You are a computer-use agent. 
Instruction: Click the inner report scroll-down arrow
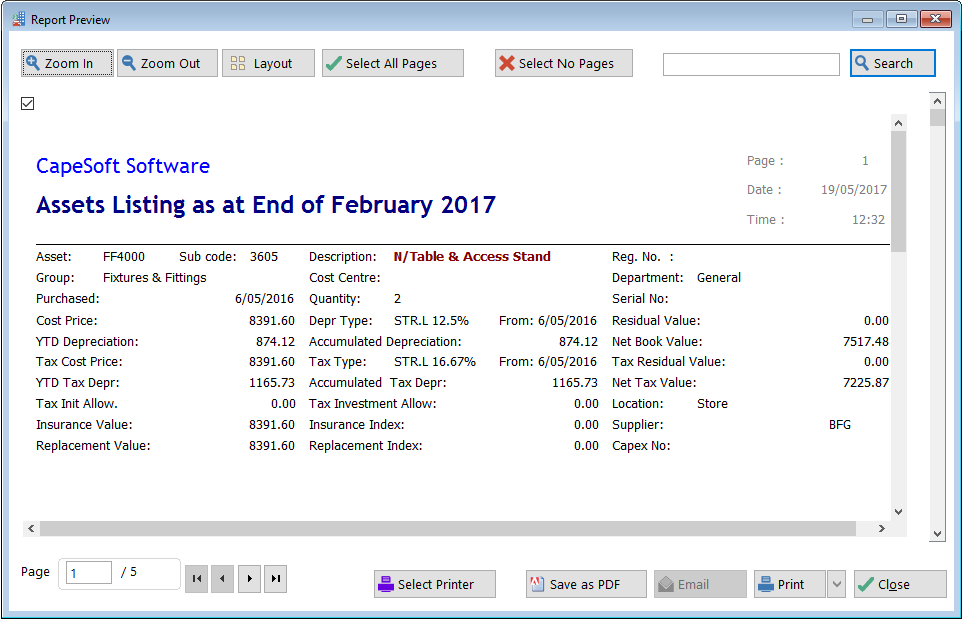click(899, 511)
